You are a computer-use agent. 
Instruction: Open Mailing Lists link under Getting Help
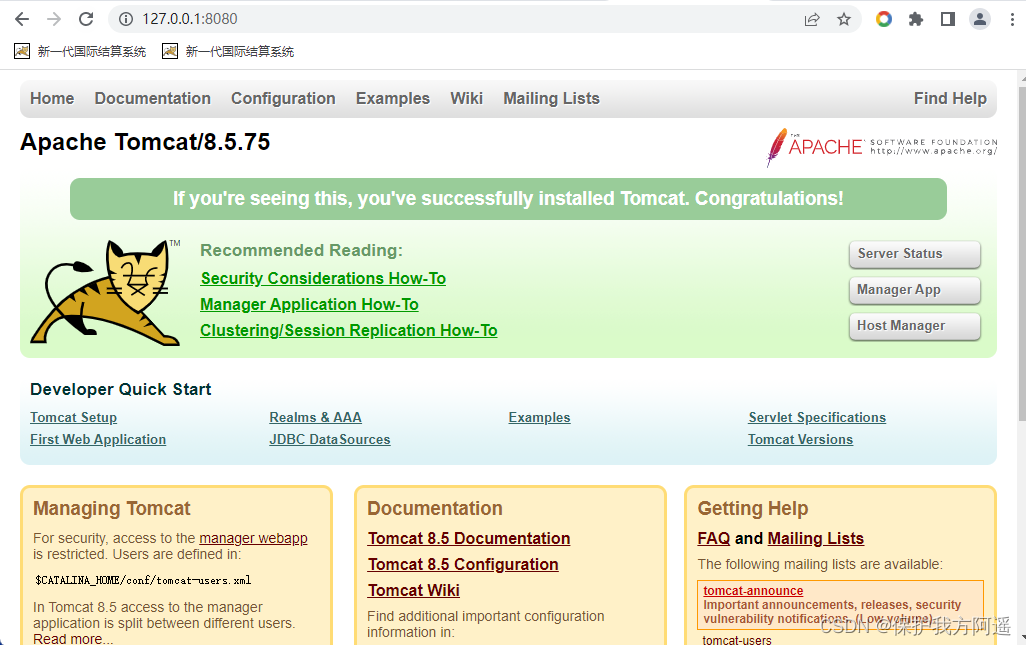point(815,538)
